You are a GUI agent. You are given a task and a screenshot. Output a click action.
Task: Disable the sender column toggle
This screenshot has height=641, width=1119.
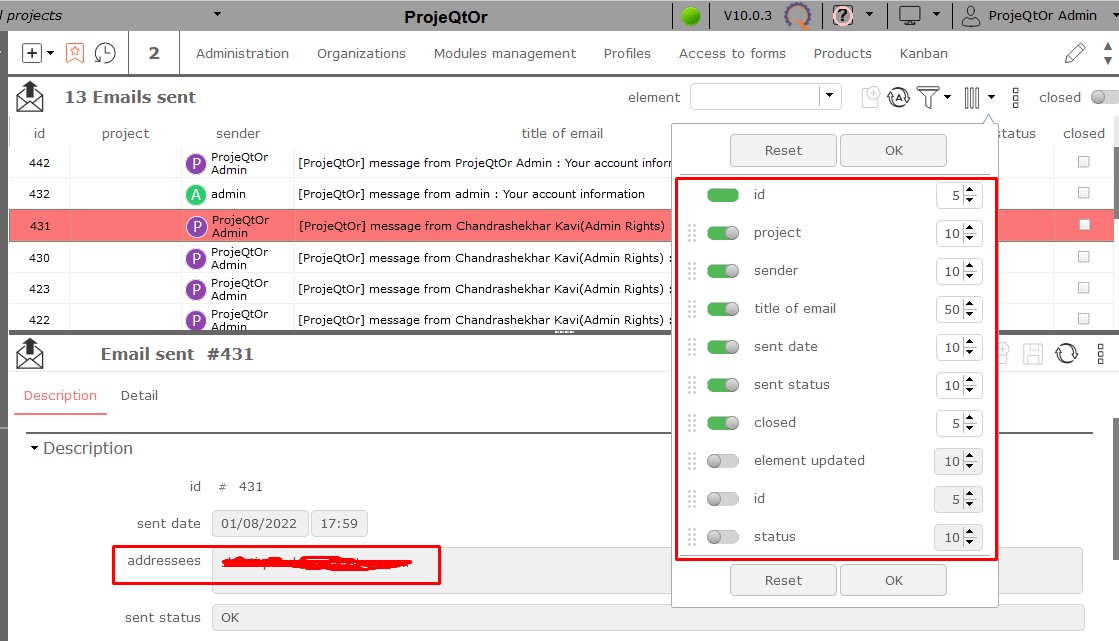(723, 271)
